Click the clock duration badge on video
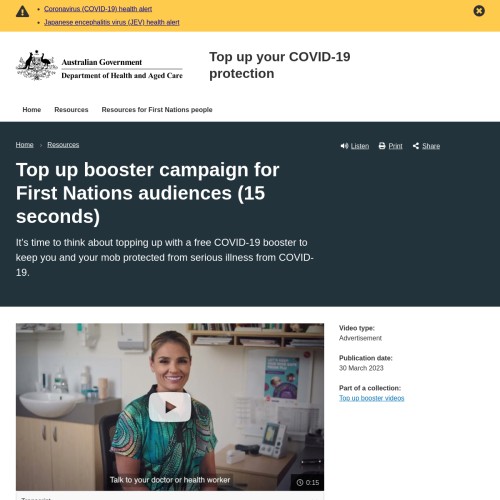 click(308, 482)
